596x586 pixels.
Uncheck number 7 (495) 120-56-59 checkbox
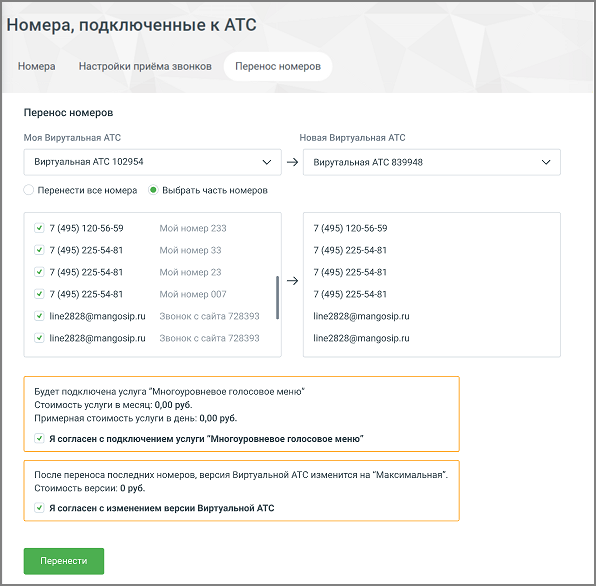[x=39, y=228]
